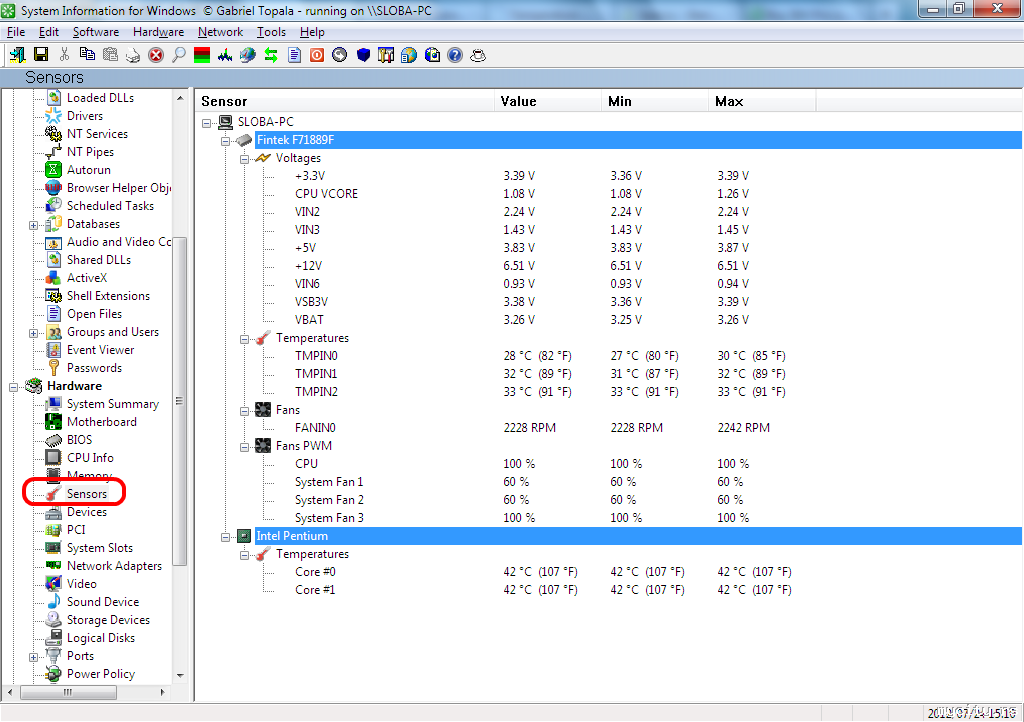Screen dimensions: 1024x722
Task: Click the green swap arrows toolbar icon
Action: pos(271,55)
